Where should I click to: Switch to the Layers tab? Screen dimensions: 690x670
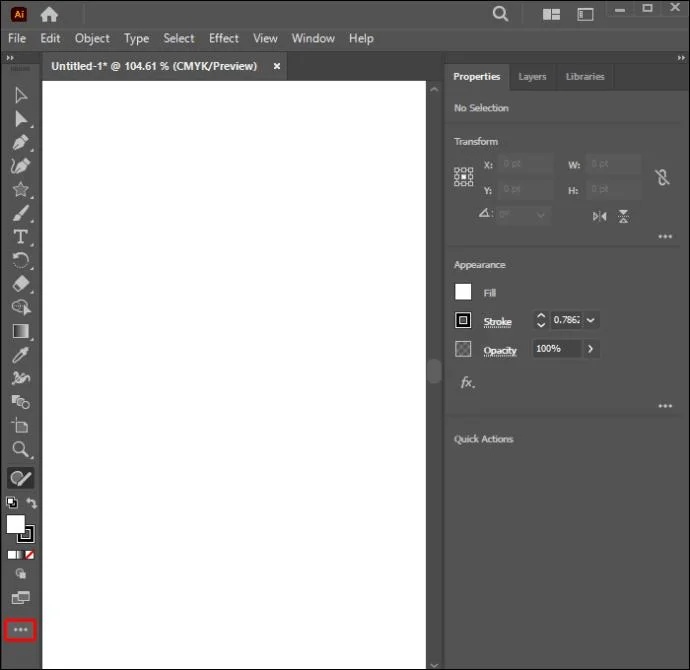click(x=532, y=77)
